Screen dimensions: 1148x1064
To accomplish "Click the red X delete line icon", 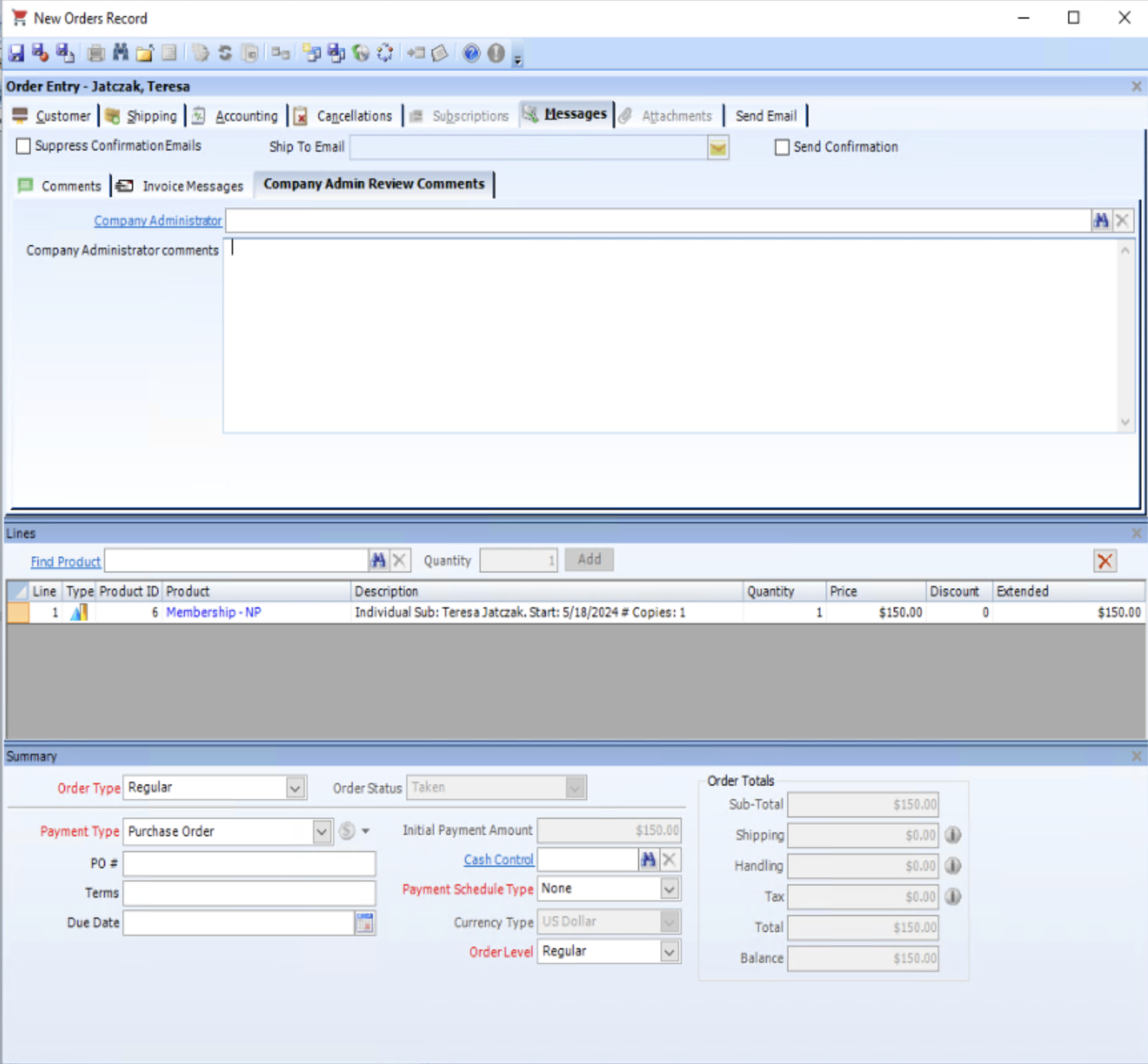I will 1105,561.
